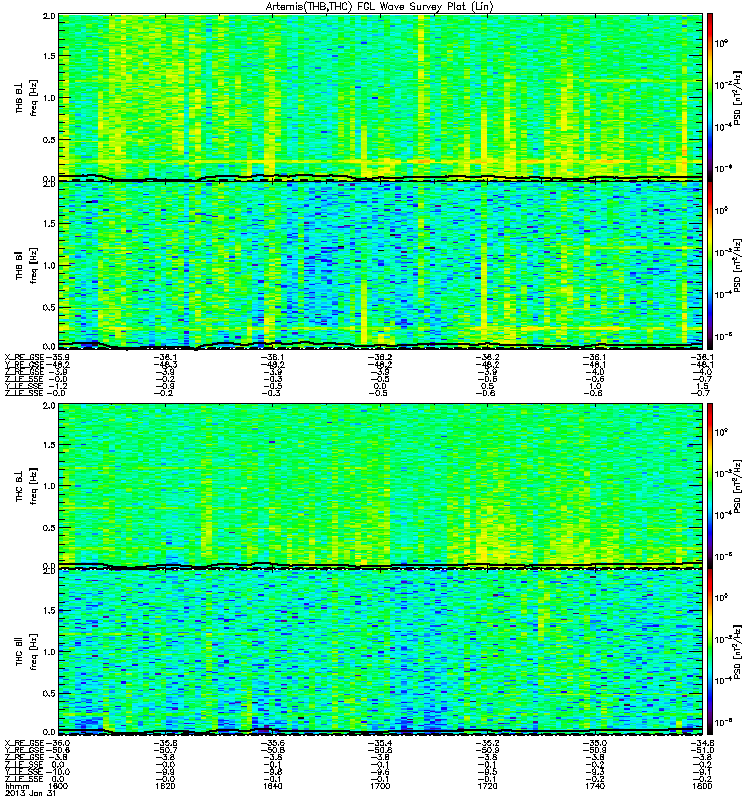Click the '0.5' frequency tick of the THB B⊥ panel

pyautogui.click(x=49, y=140)
